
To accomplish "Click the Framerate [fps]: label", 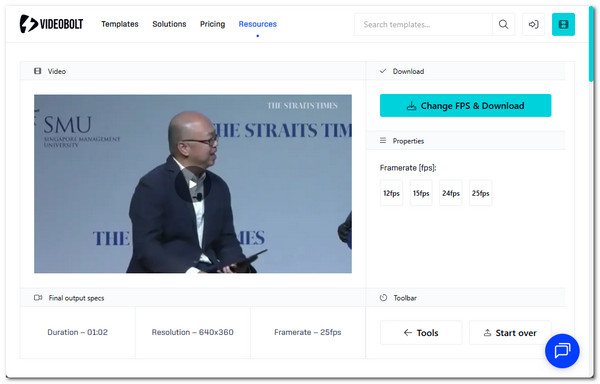I will 408,168.
